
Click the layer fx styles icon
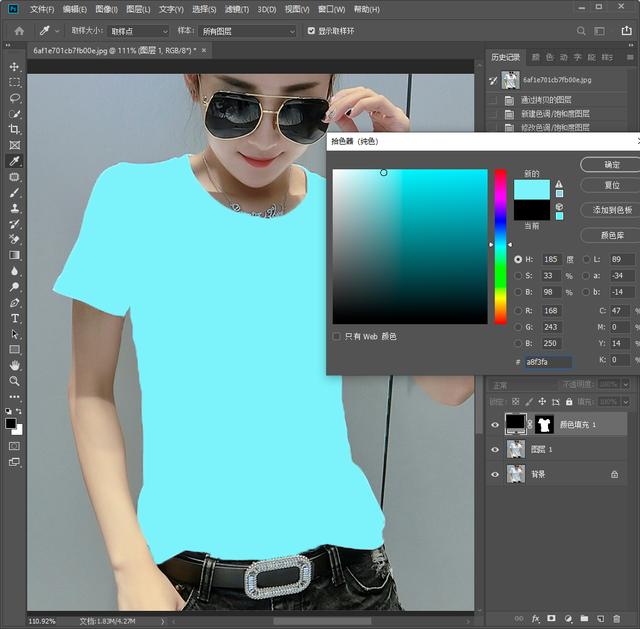coord(536,619)
